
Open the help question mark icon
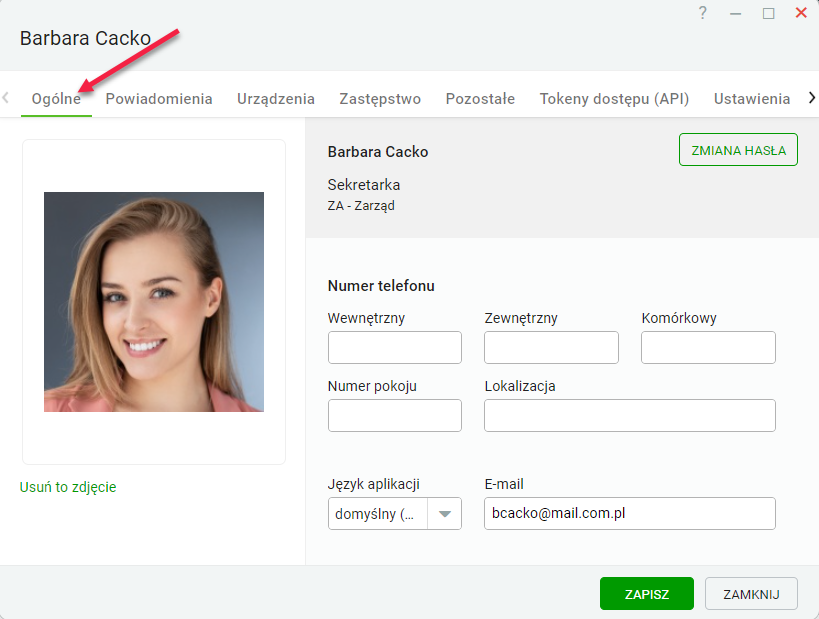[x=703, y=13]
